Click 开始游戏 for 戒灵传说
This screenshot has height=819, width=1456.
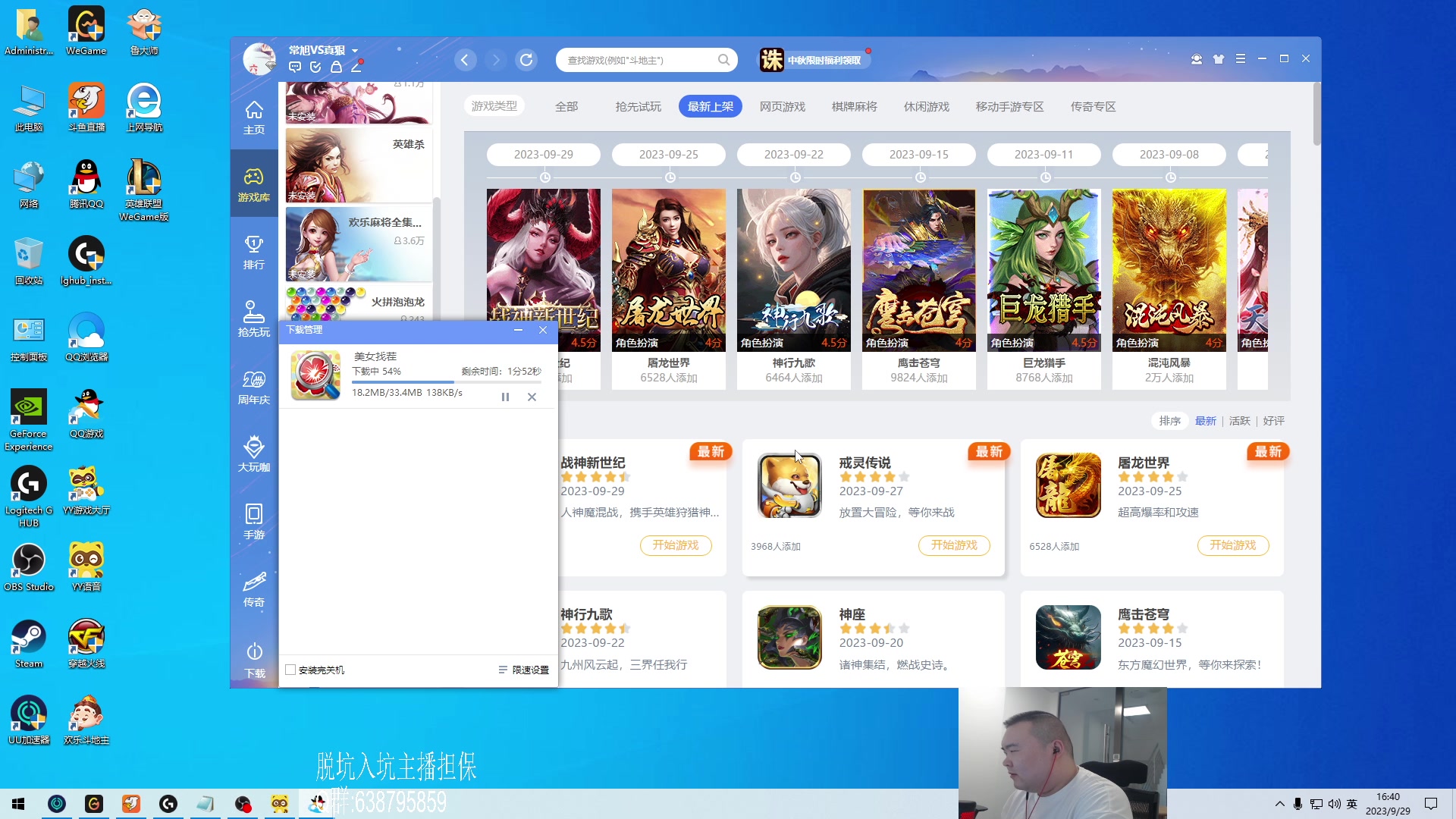(955, 545)
